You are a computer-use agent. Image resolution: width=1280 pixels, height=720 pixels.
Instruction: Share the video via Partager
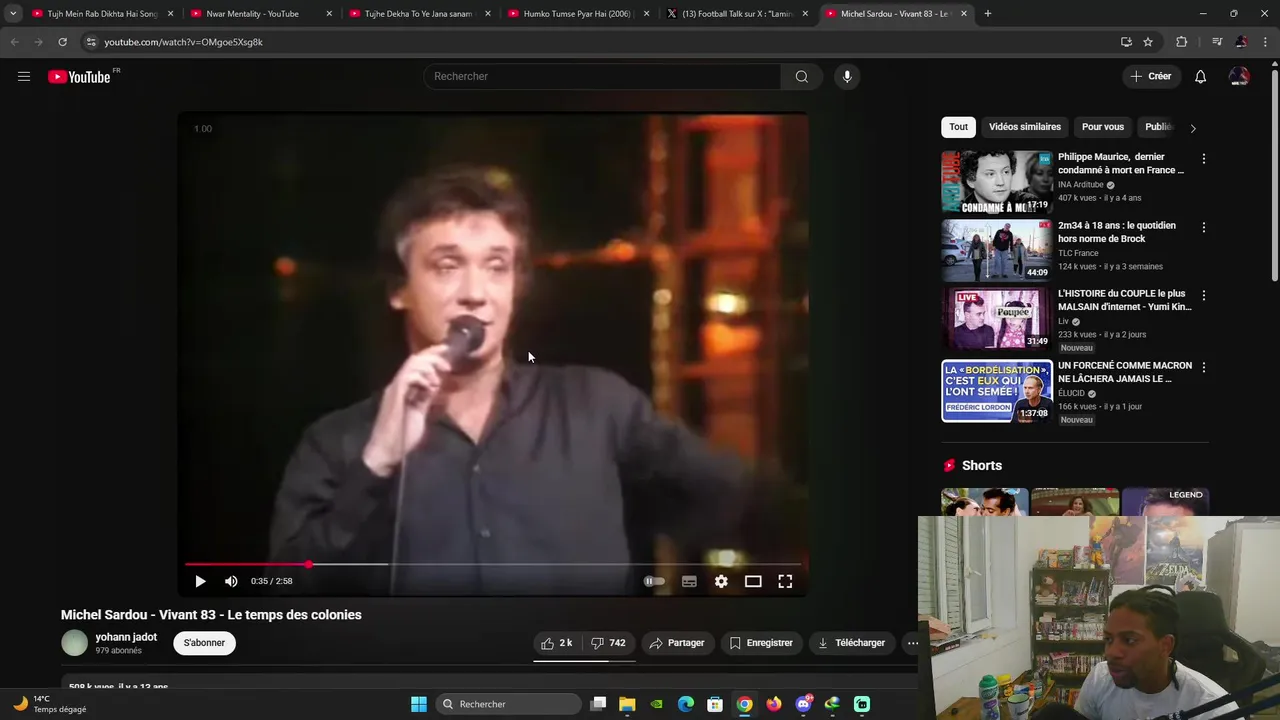point(677,643)
